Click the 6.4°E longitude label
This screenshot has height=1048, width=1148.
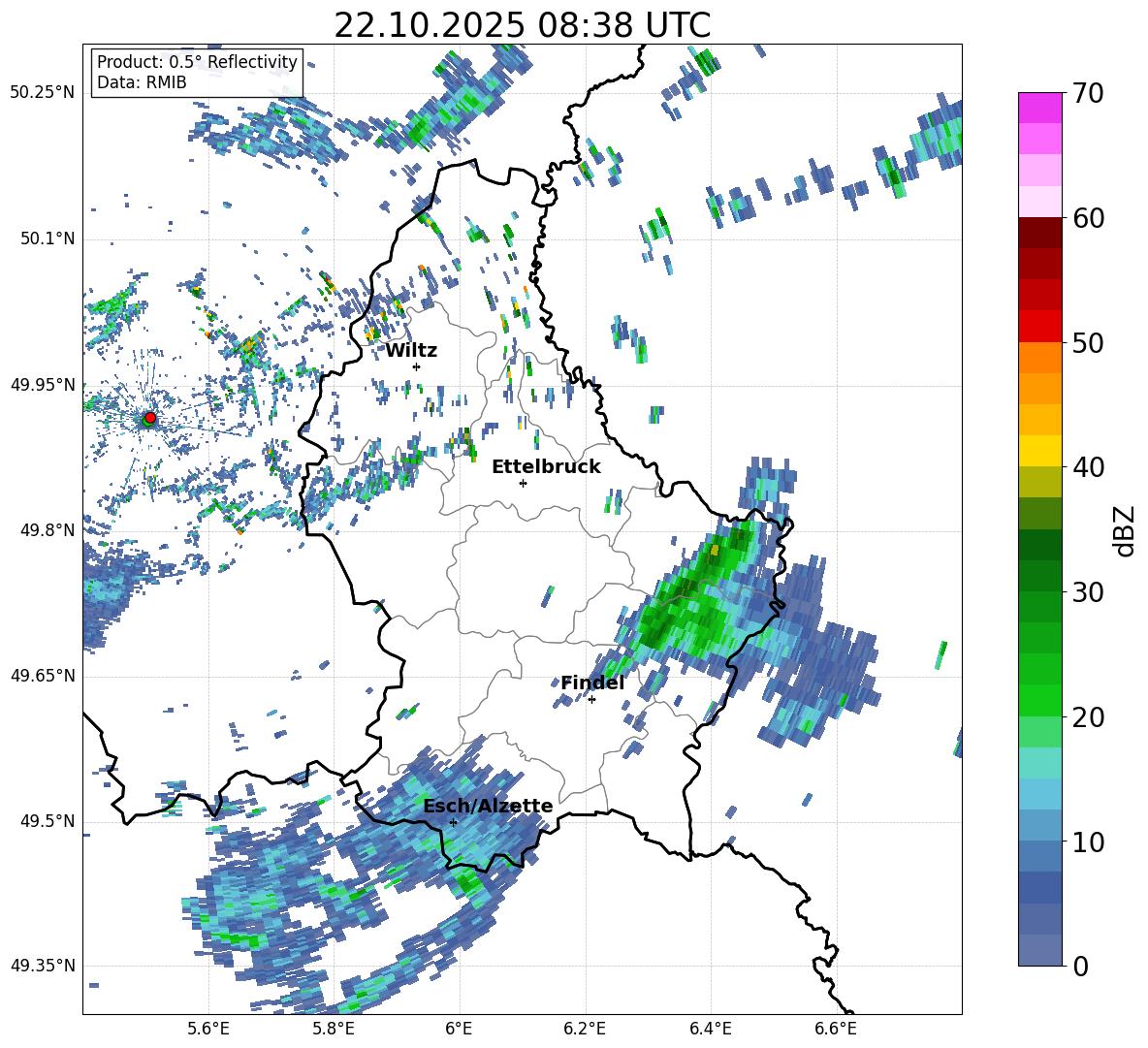(x=710, y=1029)
